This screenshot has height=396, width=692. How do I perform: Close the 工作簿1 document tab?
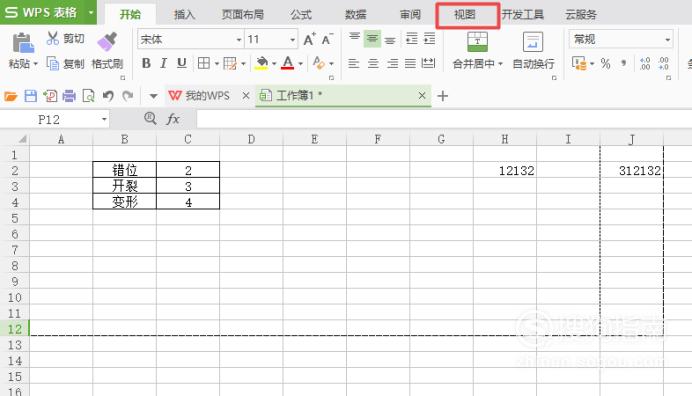click(x=422, y=95)
